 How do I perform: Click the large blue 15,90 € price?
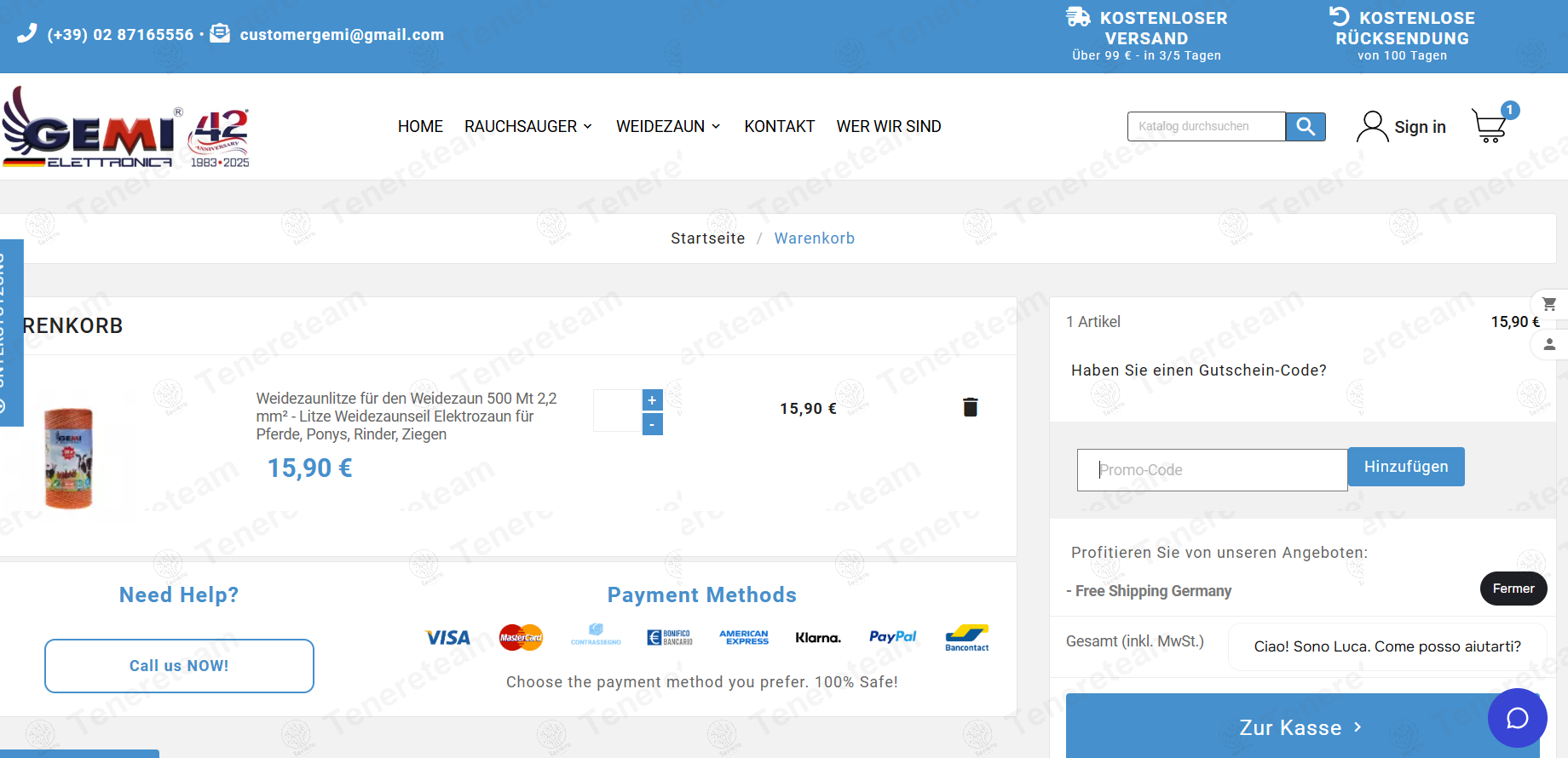(x=310, y=468)
